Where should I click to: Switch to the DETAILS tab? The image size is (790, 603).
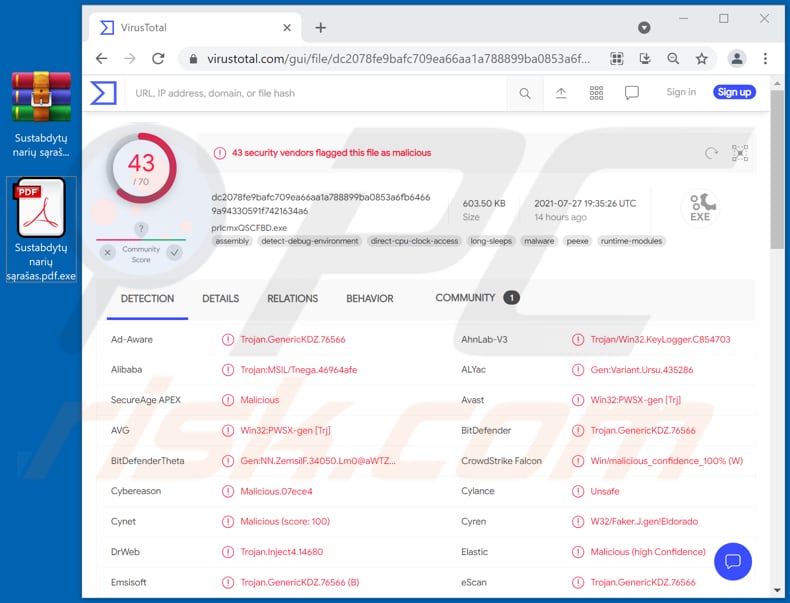coord(220,299)
